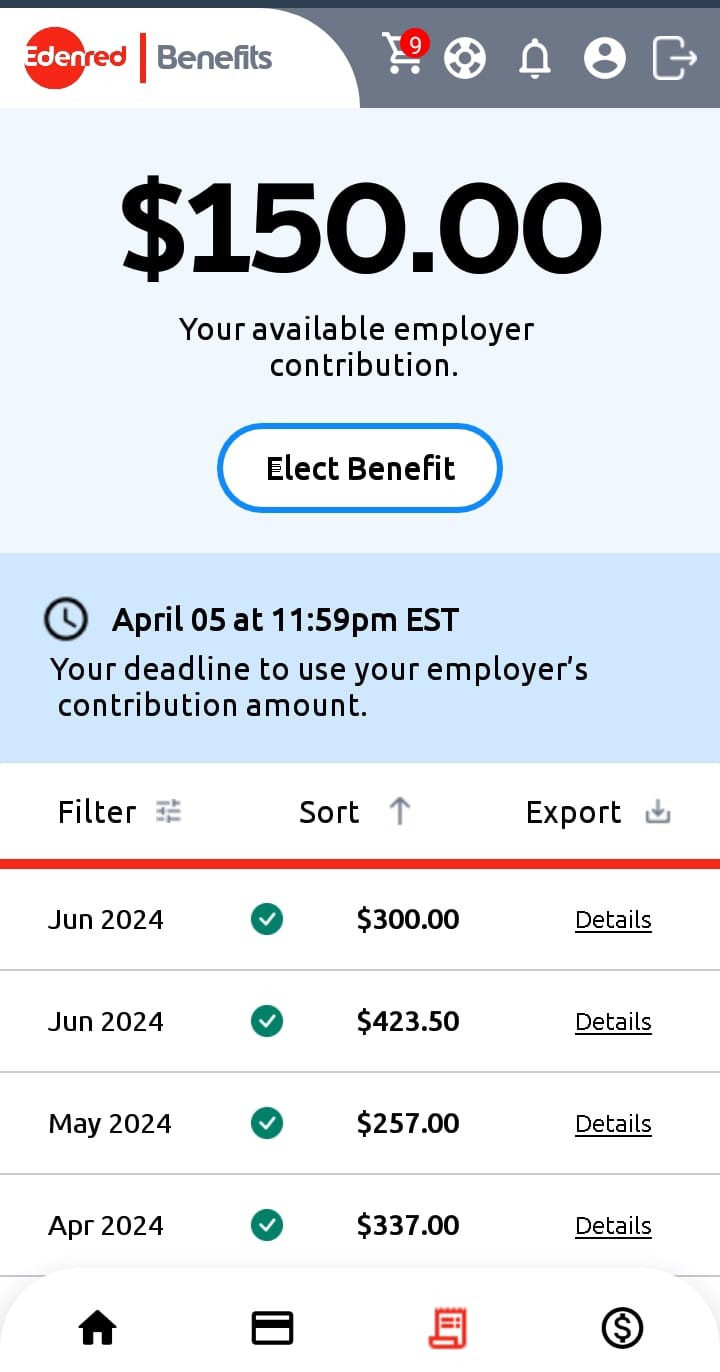Click the clock icon beside the deadline
The width and height of the screenshot is (720, 1372).
coord(66,619)
